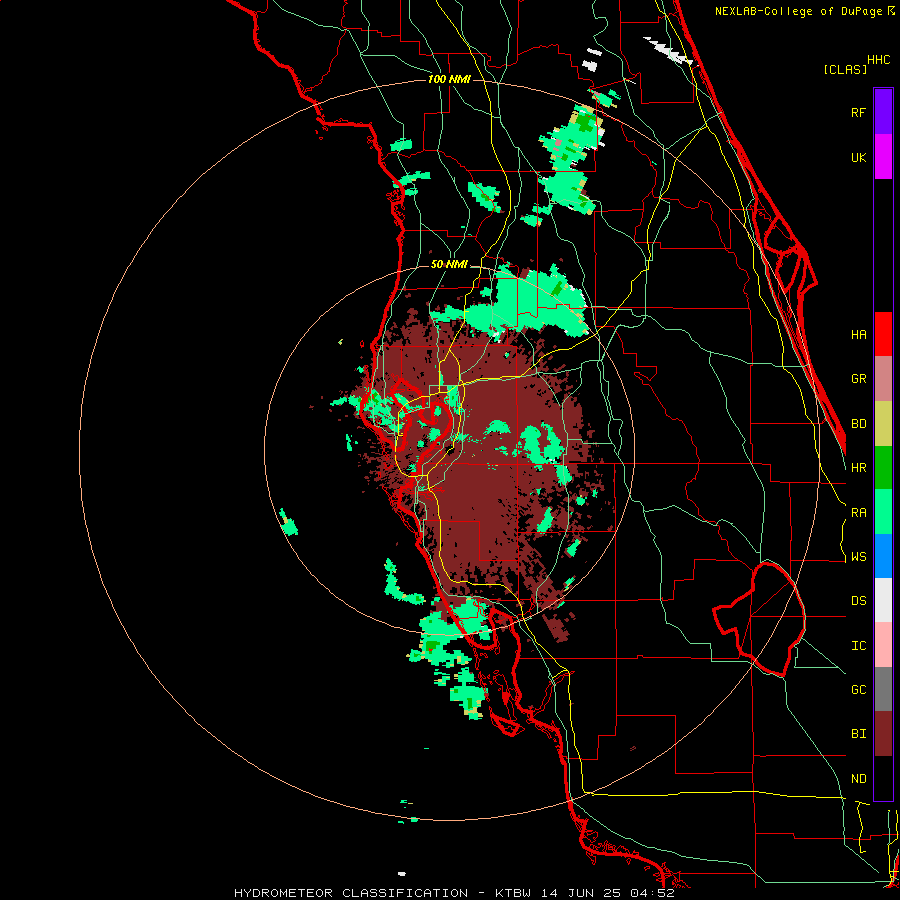
Task: Click the HR dark green legend swatch
Action: (883, 468)
